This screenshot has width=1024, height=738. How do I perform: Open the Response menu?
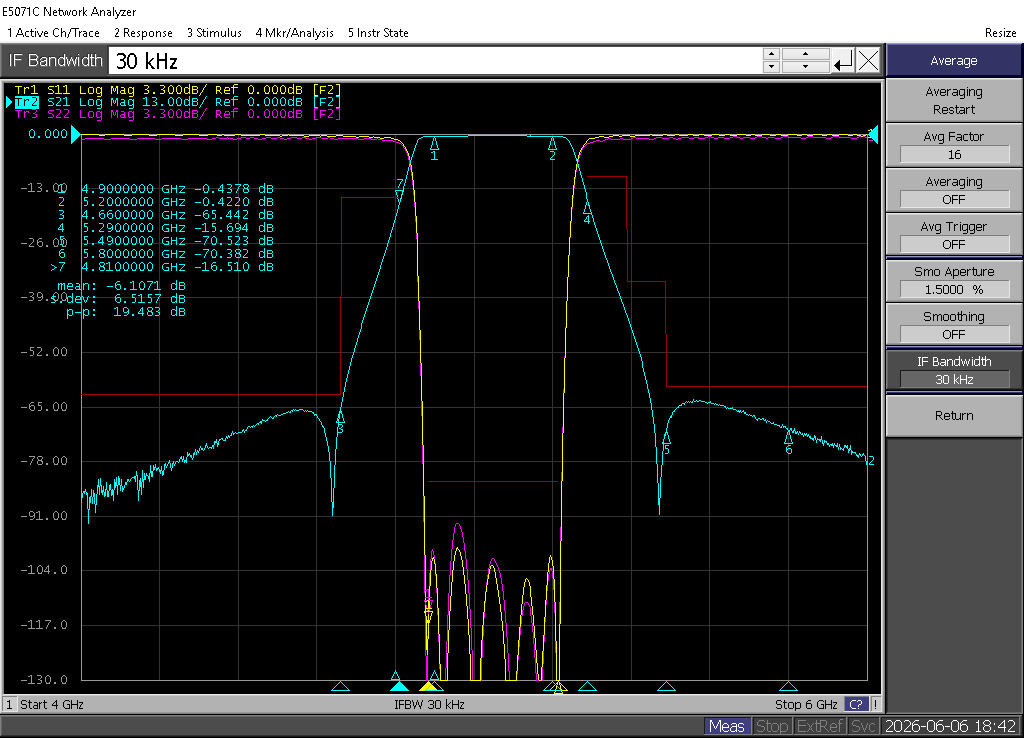coord(143,33)
